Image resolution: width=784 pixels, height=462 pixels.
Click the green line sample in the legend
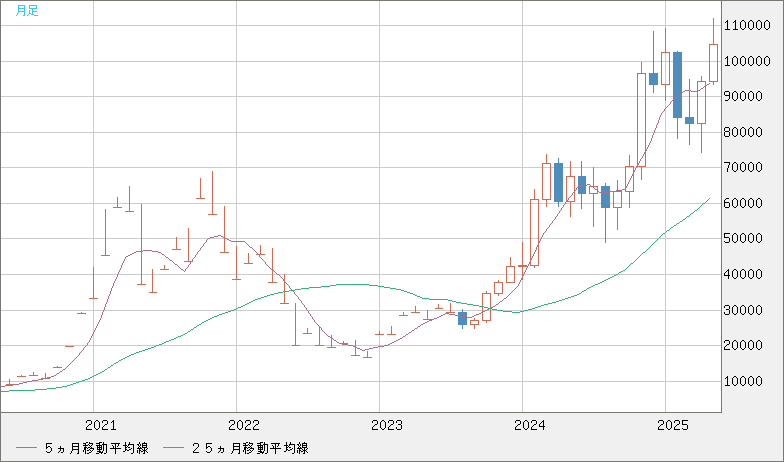(x=174, y=448)
